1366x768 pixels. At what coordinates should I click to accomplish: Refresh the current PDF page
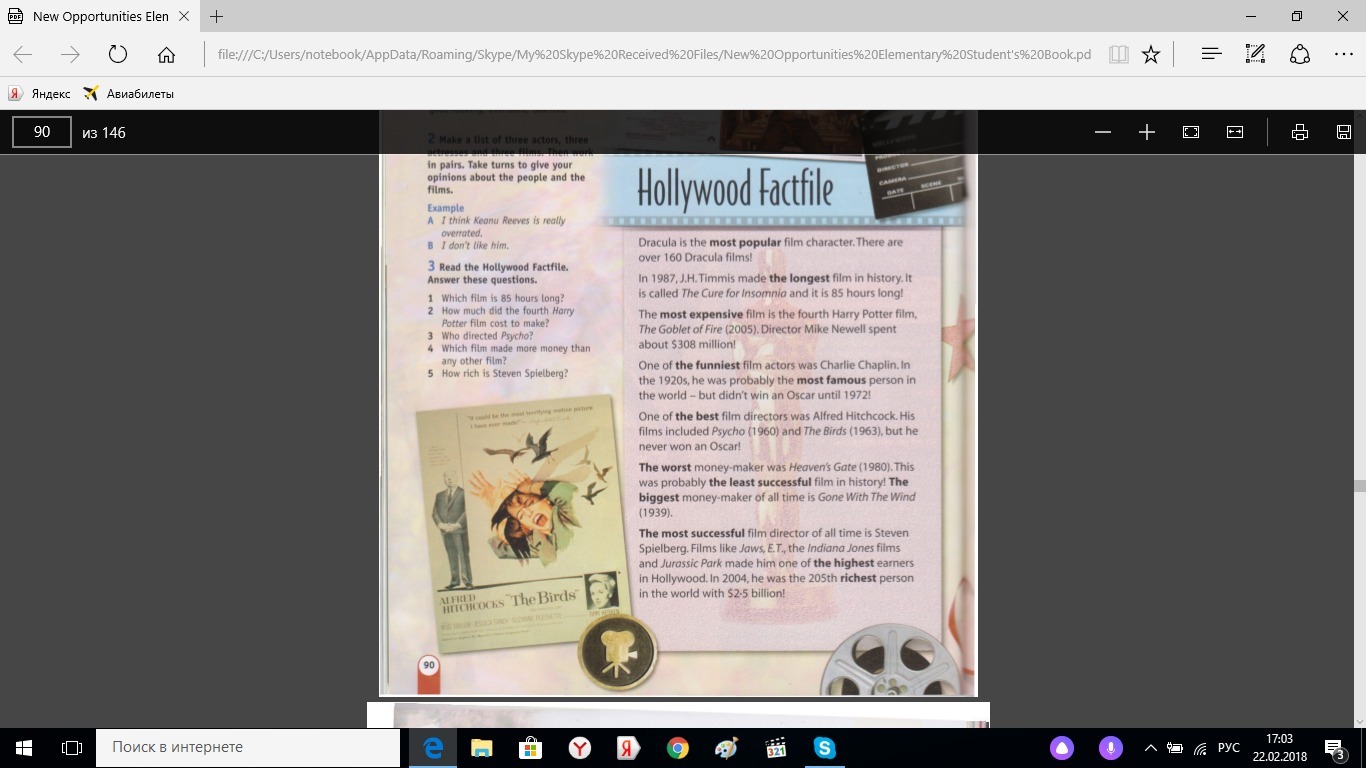tap(118, 55)
